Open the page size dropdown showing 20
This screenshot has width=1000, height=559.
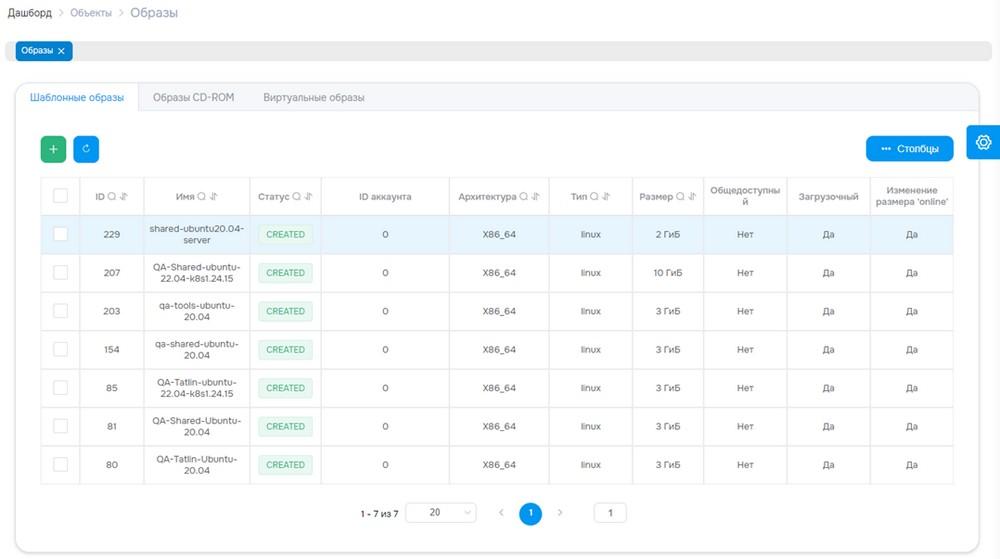tap(441, 512)
